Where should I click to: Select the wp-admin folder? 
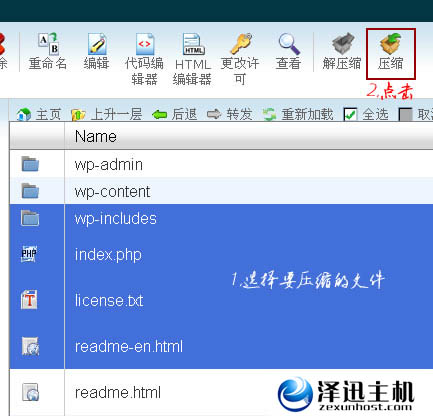tap(221, 164)
